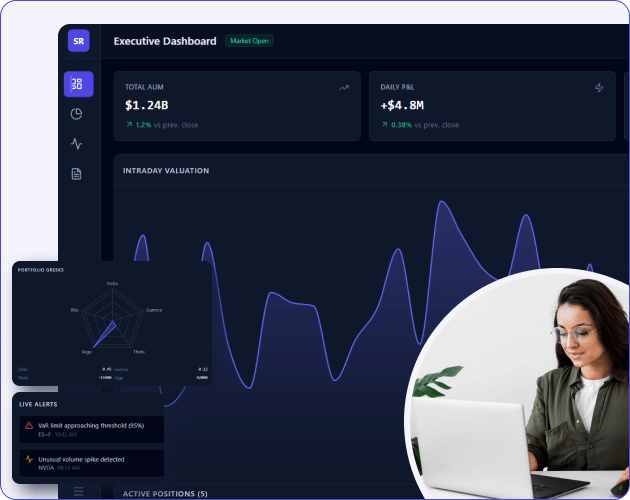Click the hamburger menu icon at sidebar bottom
The image size is (630, 500).
(79, 491)
